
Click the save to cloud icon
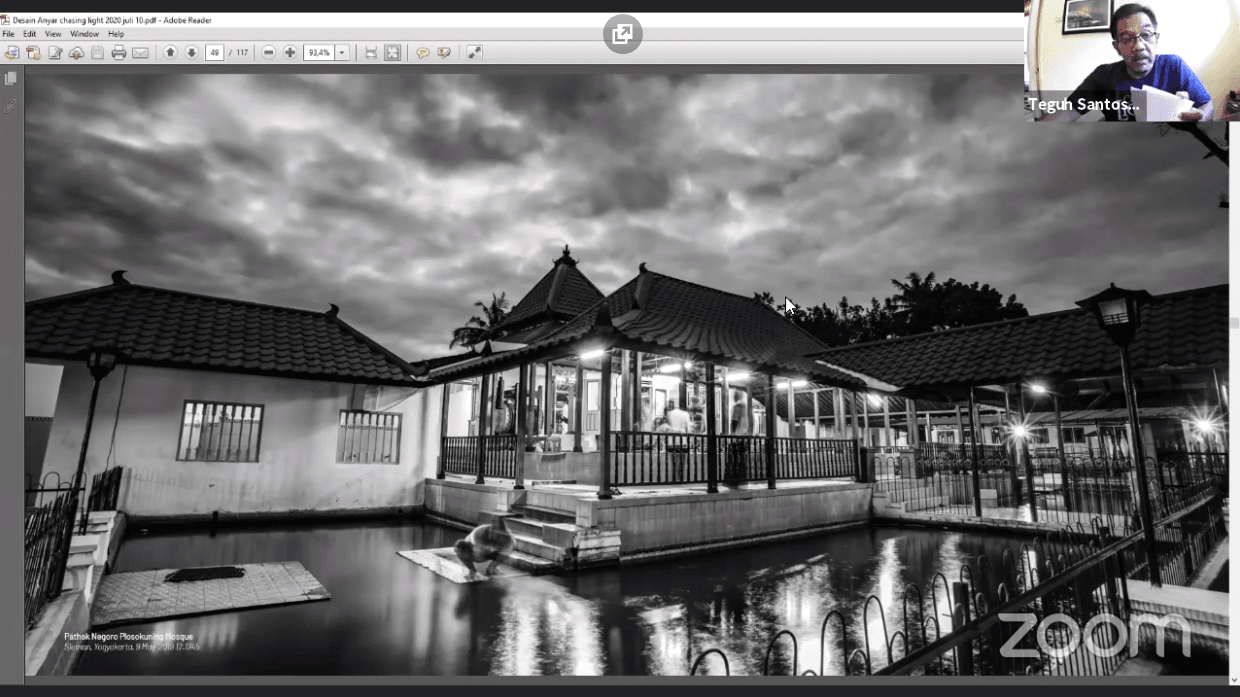(x=76, y=53)
